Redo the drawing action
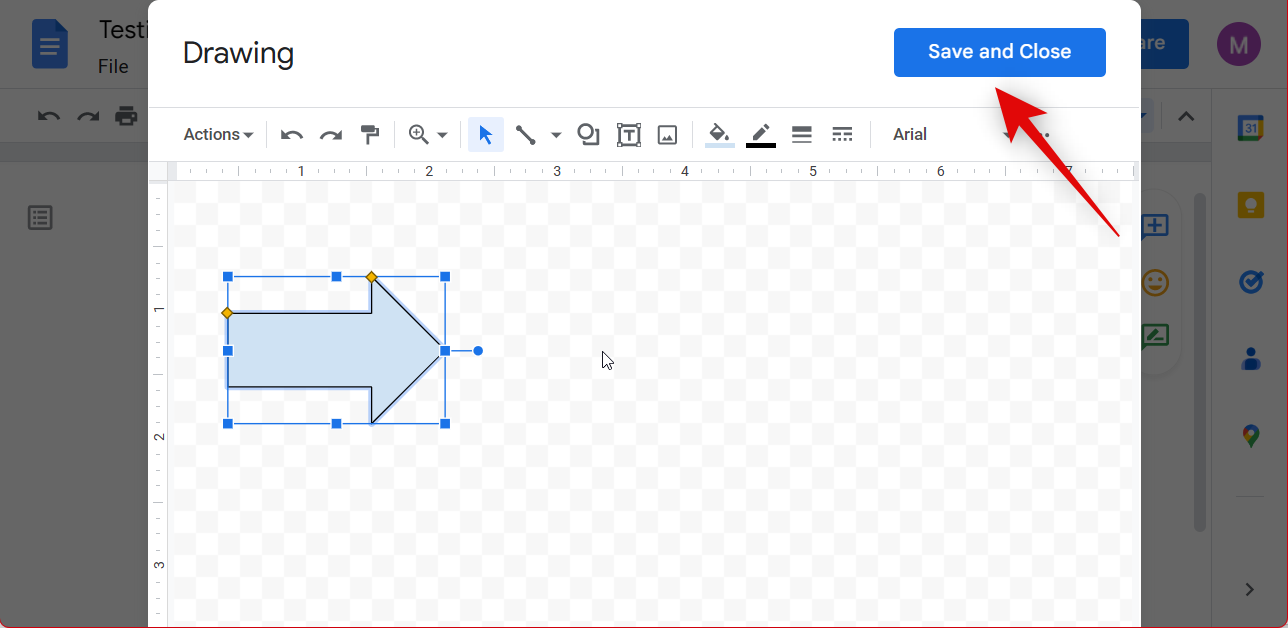 point(331,135)
